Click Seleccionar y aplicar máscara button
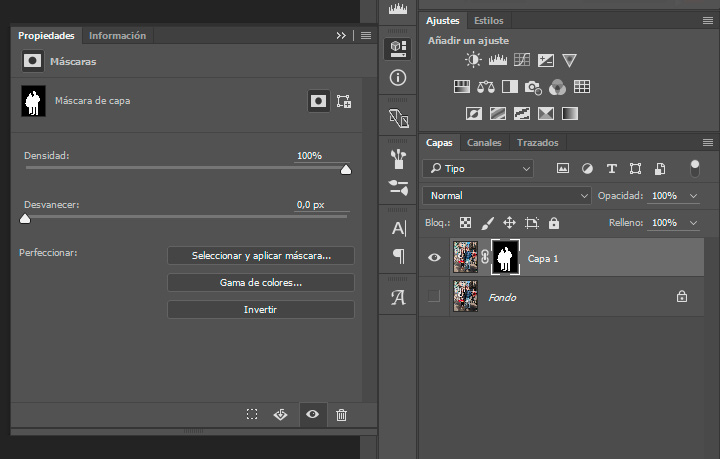 (261, 256)
